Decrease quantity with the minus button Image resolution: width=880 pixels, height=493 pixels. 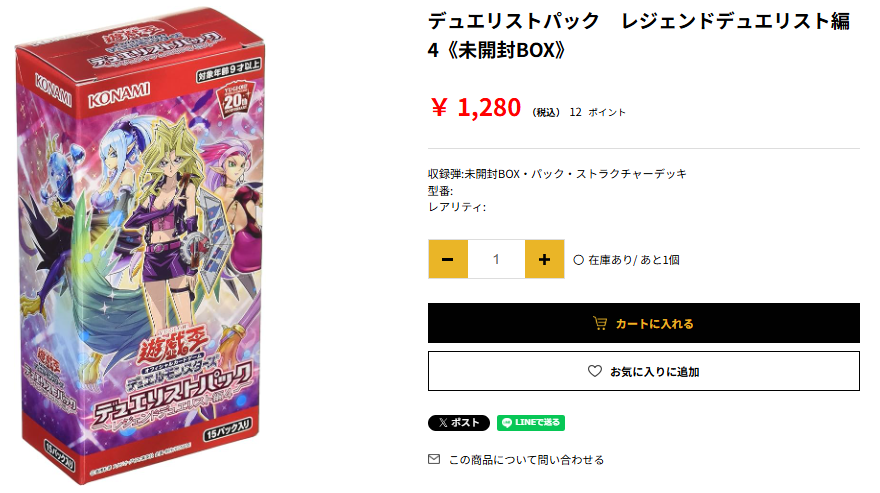click(448, 259)
